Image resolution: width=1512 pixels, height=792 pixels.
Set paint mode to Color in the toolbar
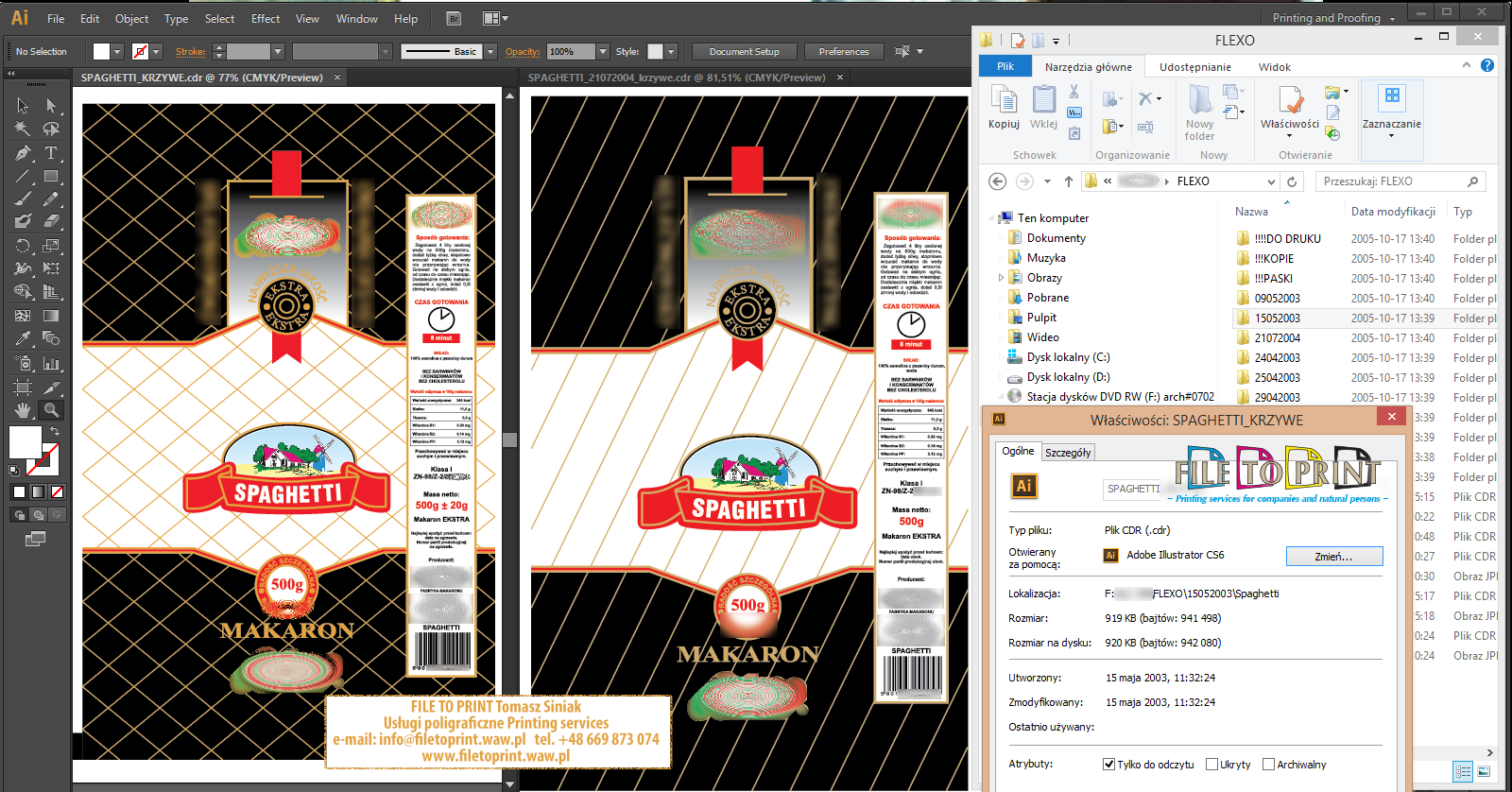[x=19, y=491]
